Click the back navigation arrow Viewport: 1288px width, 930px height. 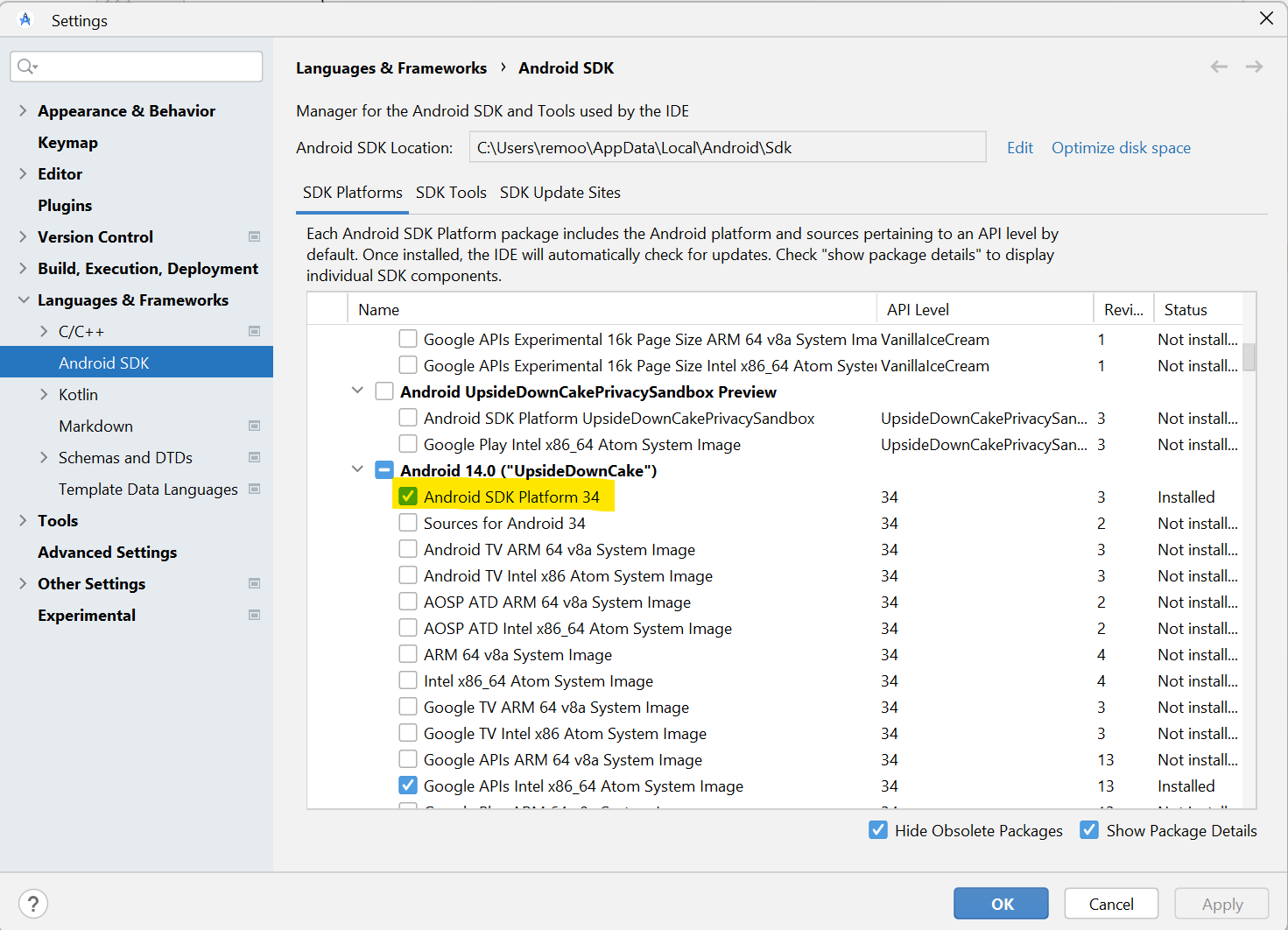coord(1219,67)
